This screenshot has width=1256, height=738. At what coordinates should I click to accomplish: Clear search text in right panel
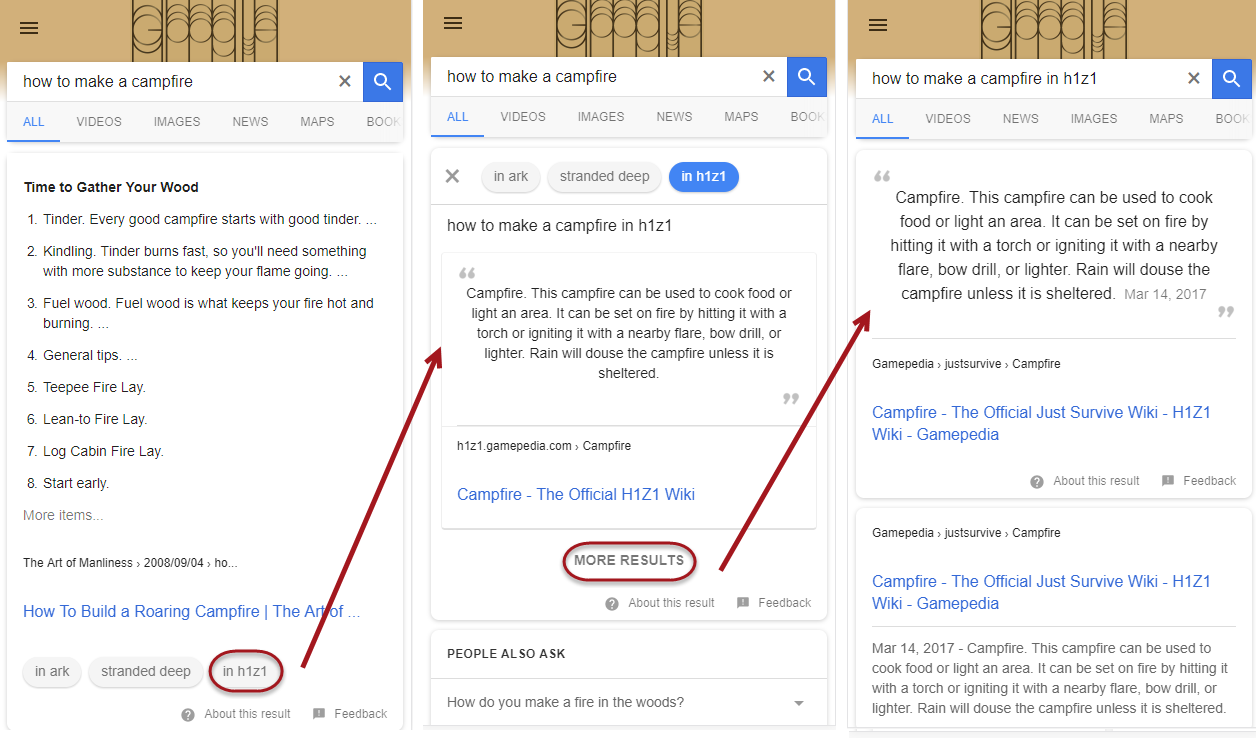(1194, 78)
